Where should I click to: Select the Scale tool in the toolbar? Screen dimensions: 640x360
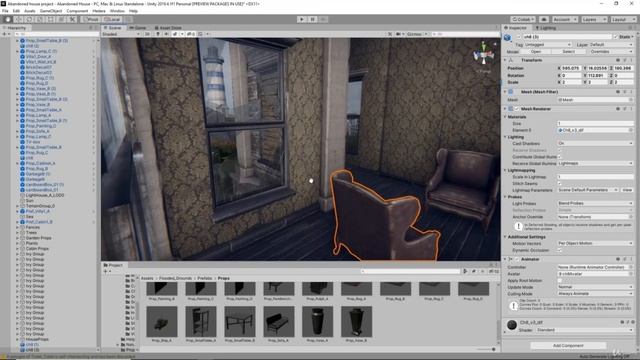pos(40,19)
